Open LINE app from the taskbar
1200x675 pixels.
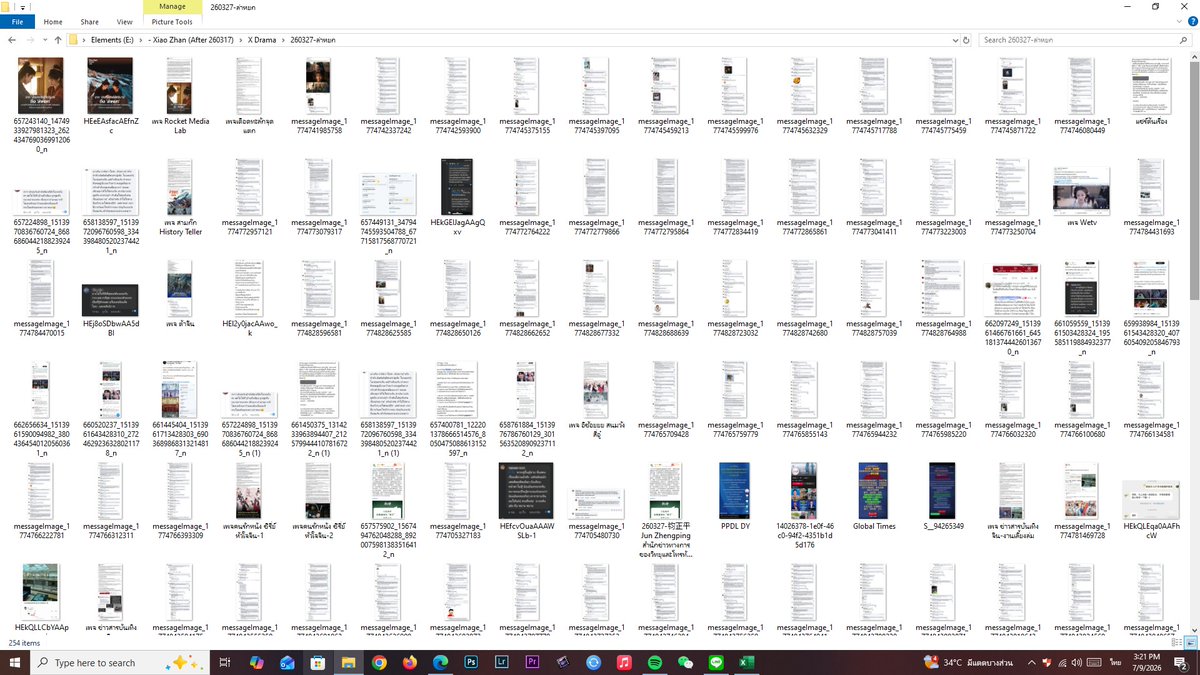pyautogui.click(x=716, y=662)
